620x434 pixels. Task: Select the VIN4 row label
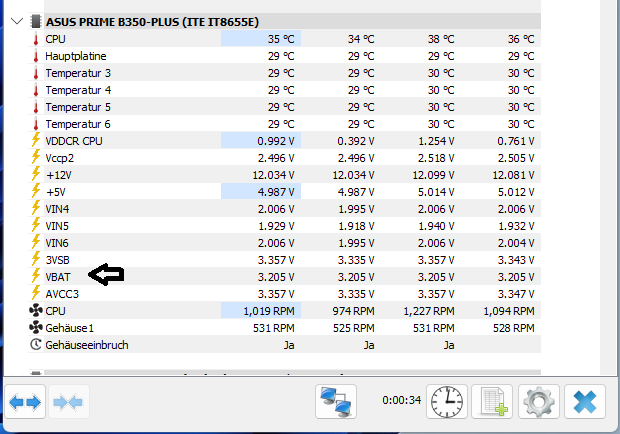point(57,209)
